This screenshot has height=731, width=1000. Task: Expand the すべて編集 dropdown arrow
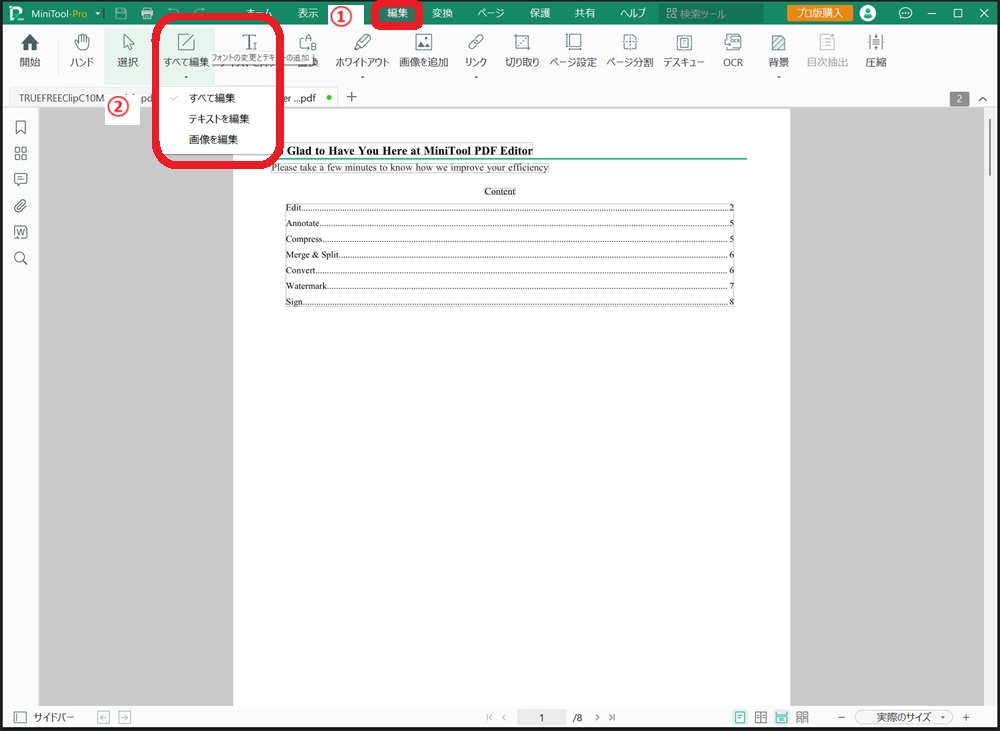186,78
